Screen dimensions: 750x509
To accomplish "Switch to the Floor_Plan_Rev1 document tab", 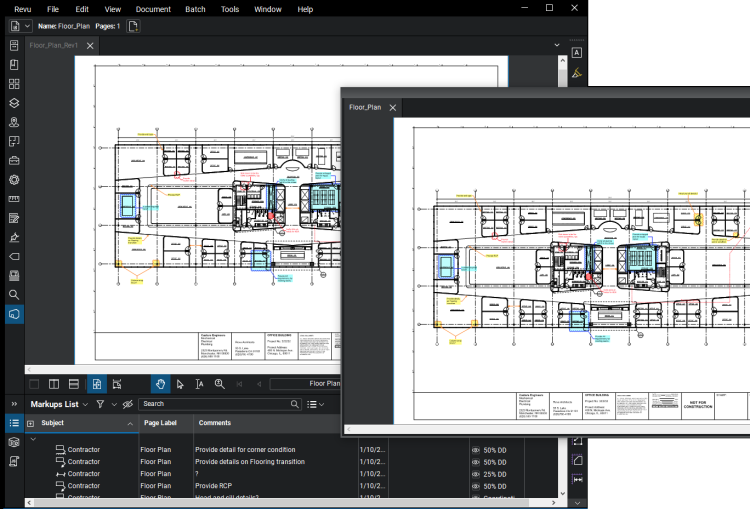I will point(54,46).
